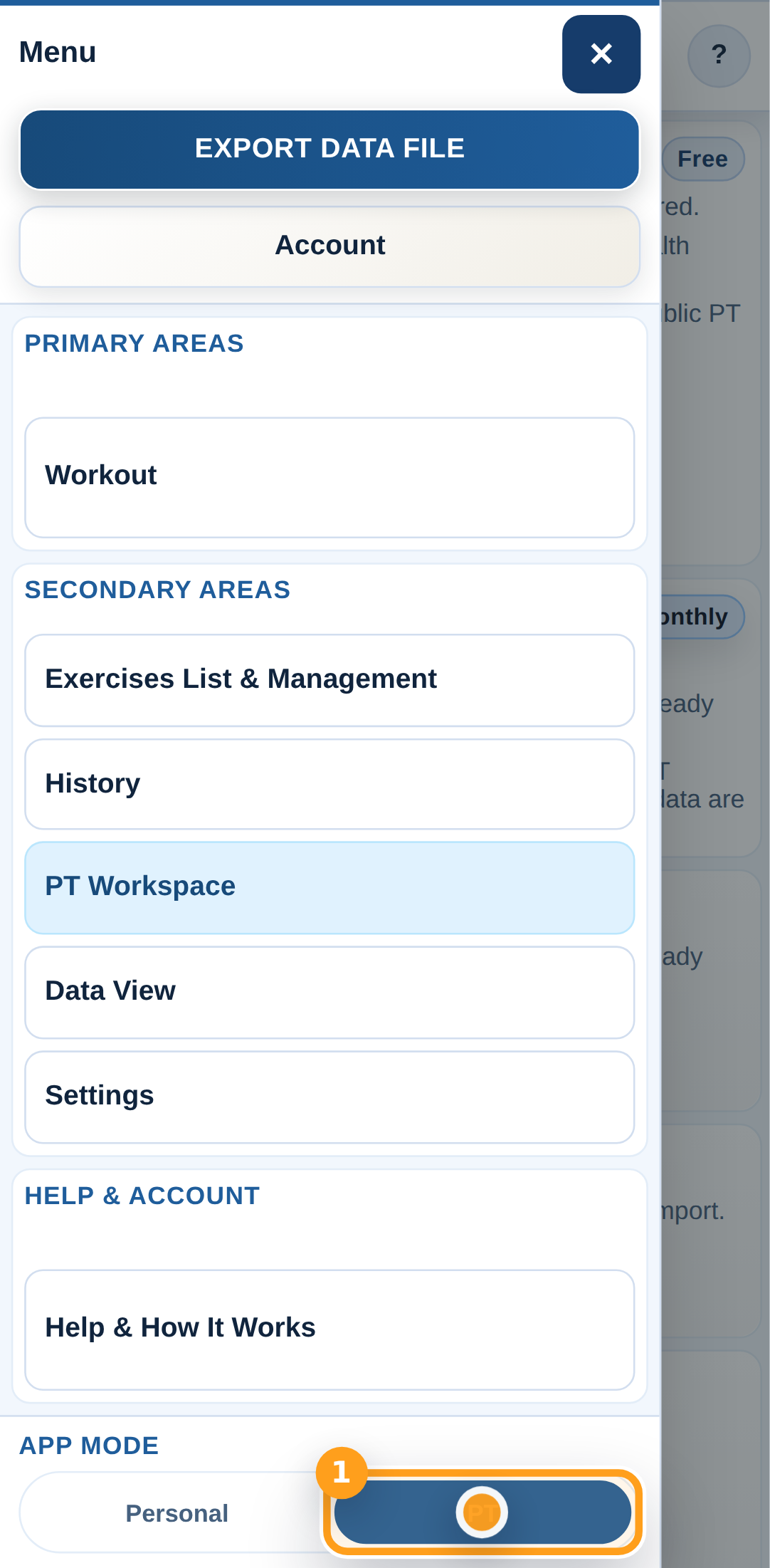Tap the question mark help icon
Viewport: 770px width, 1568px height.
pos(719,56)
